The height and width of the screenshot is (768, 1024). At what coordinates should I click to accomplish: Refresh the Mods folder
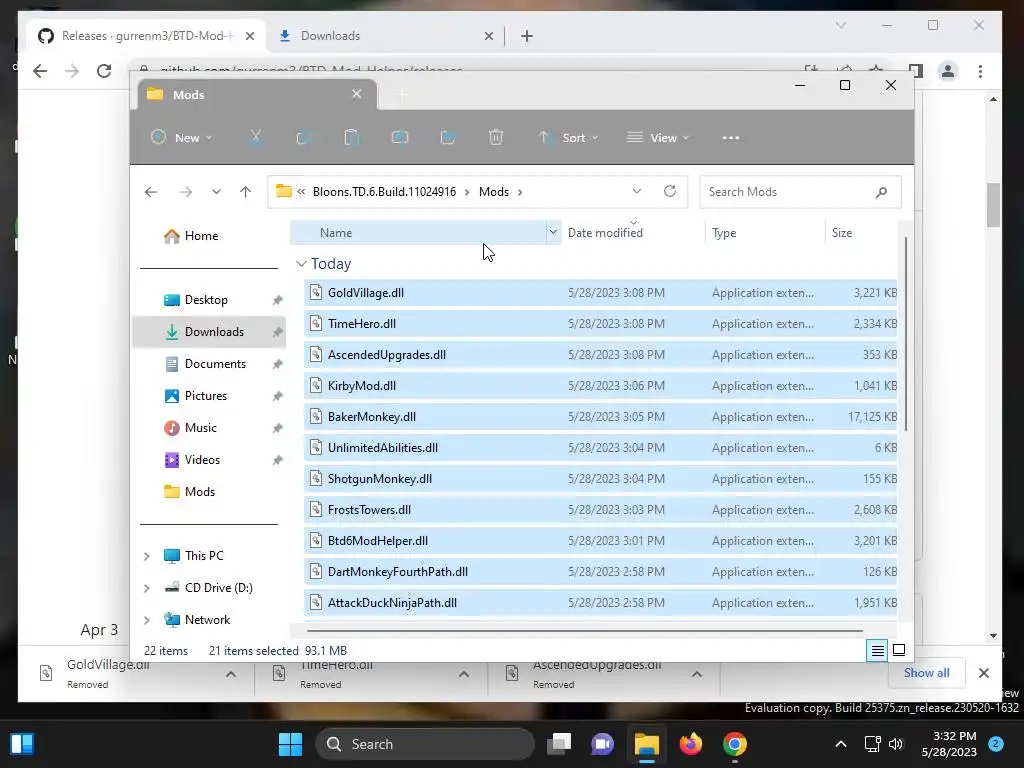tap(669, 191)
